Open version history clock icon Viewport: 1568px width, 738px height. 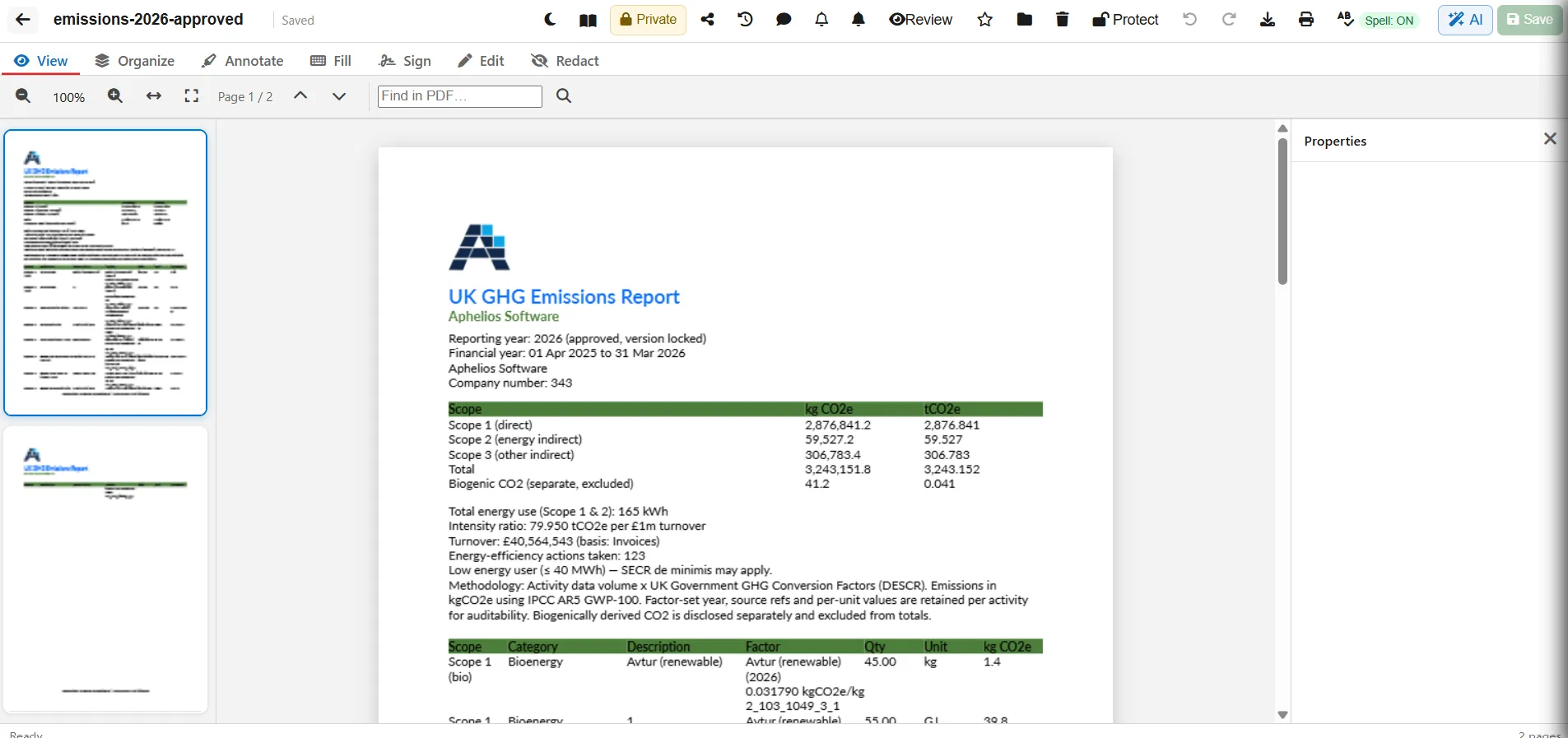coord(745,20)
